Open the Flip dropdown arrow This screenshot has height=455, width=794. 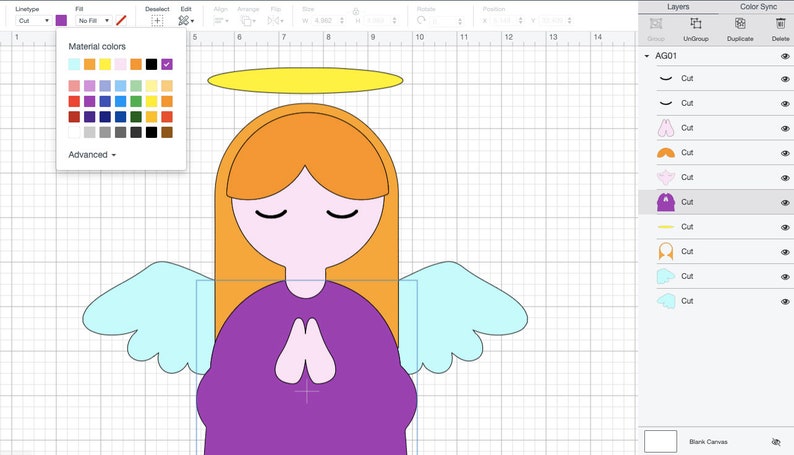pyautogui.click(x=282, y=21)
